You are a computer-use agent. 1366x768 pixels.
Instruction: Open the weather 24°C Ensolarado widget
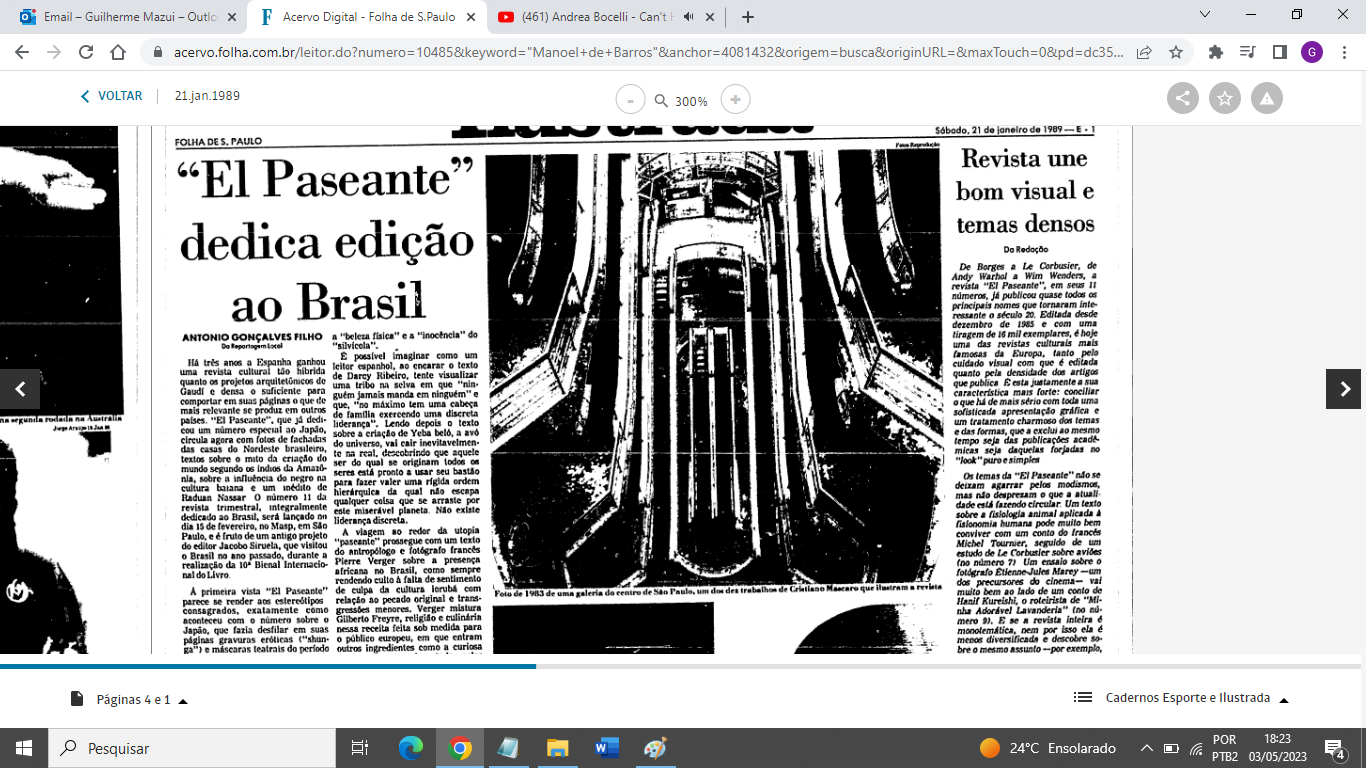coord(1048,748)
